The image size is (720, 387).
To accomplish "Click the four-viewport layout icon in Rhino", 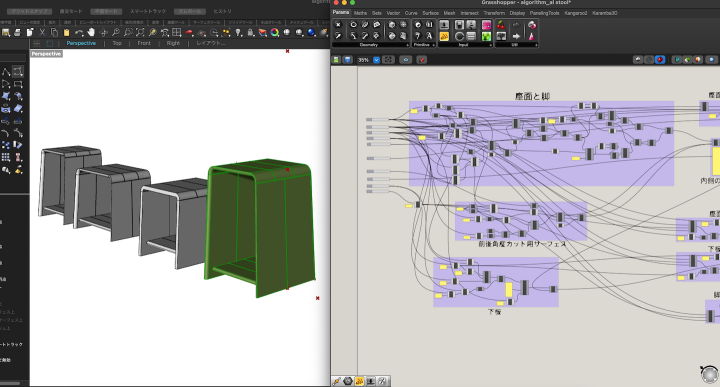I will click(x=176, y=32).
